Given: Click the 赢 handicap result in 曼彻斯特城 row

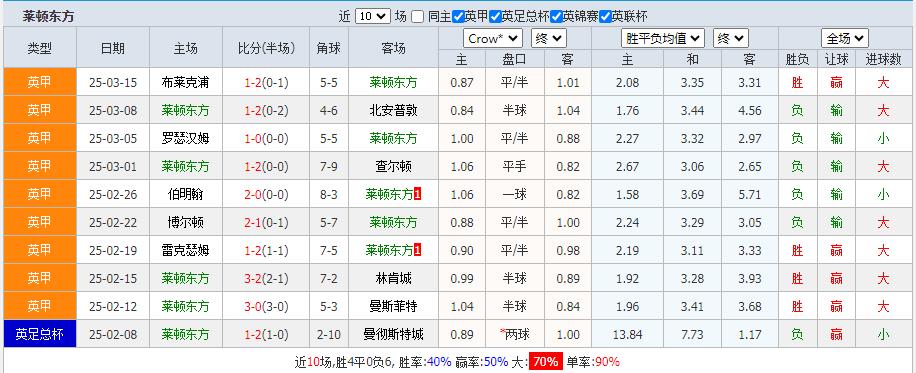Looking at the screenshot, I should (837, 334).
